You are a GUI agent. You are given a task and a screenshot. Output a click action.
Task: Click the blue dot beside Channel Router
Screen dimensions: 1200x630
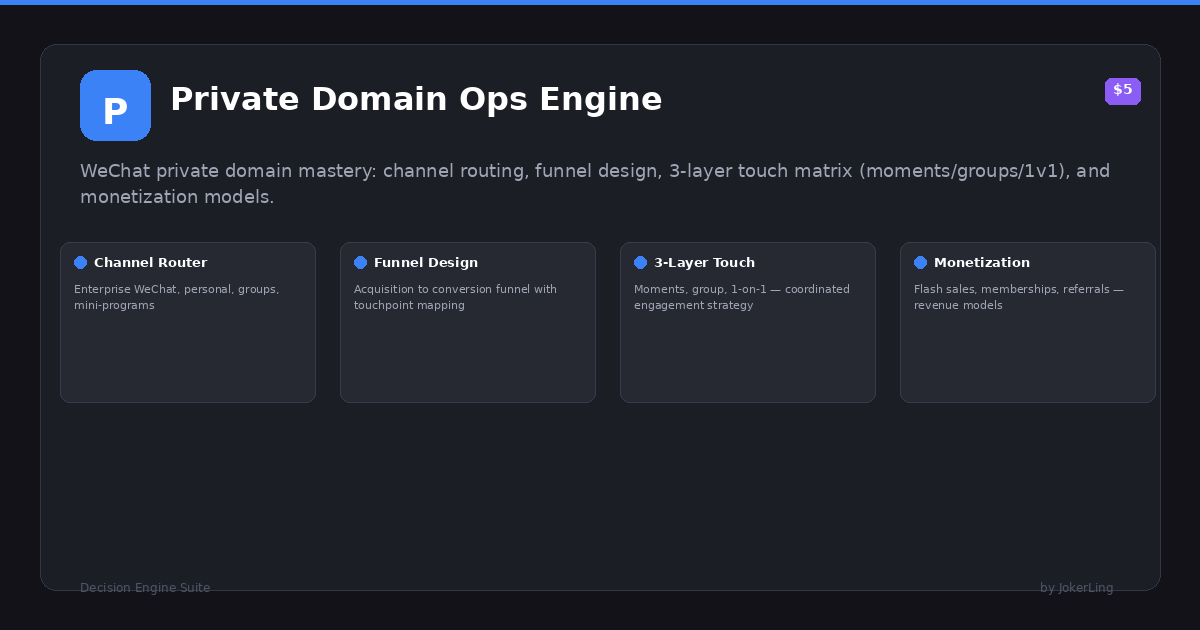pos(80,263)
